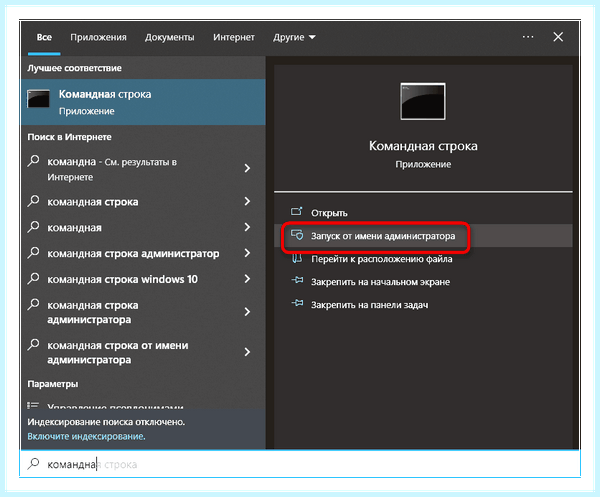Expand the Другие dropdown
This screenshot has width=600, height=497.
pyautogui.click(x=294, y=37)
